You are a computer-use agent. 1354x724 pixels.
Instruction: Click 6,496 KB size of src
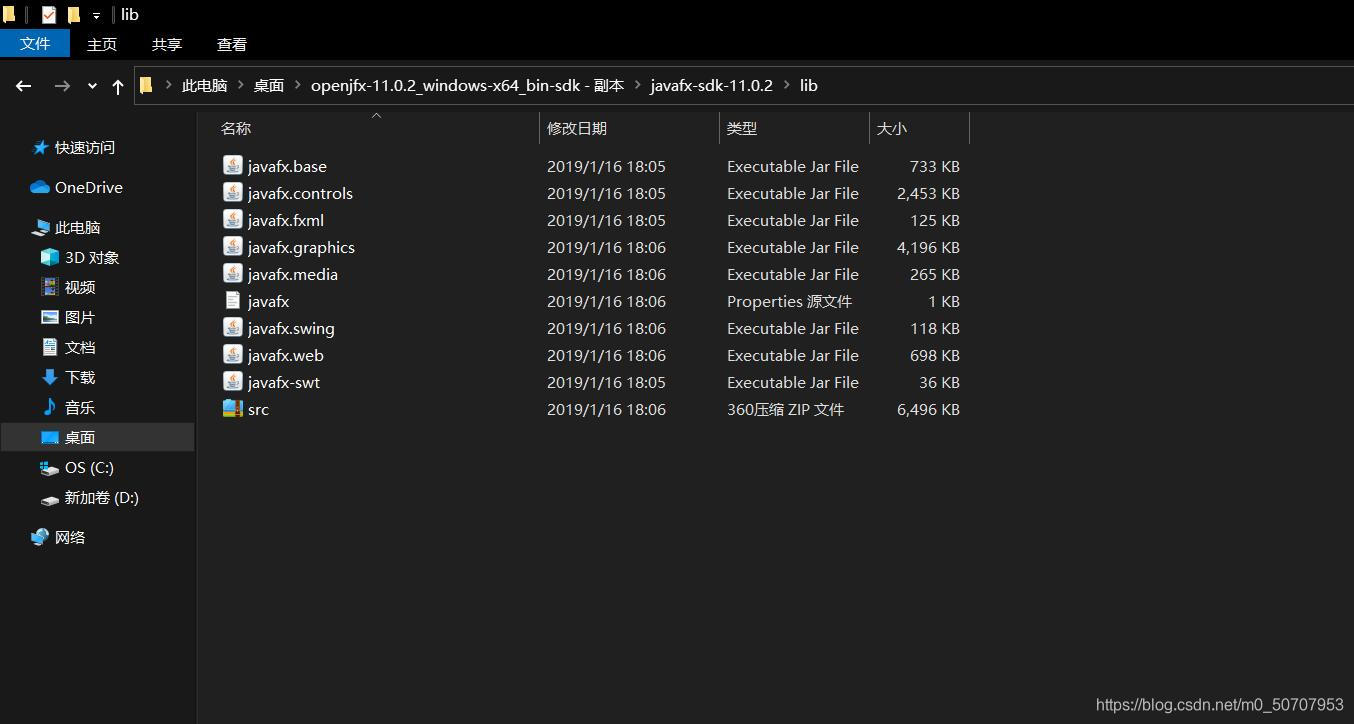coord(928,409)
